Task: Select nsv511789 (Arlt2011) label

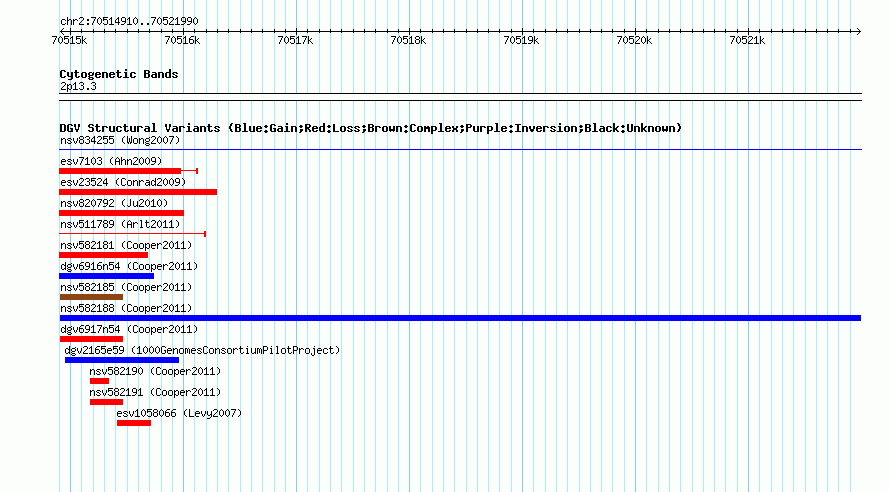Action: (120, 224)
